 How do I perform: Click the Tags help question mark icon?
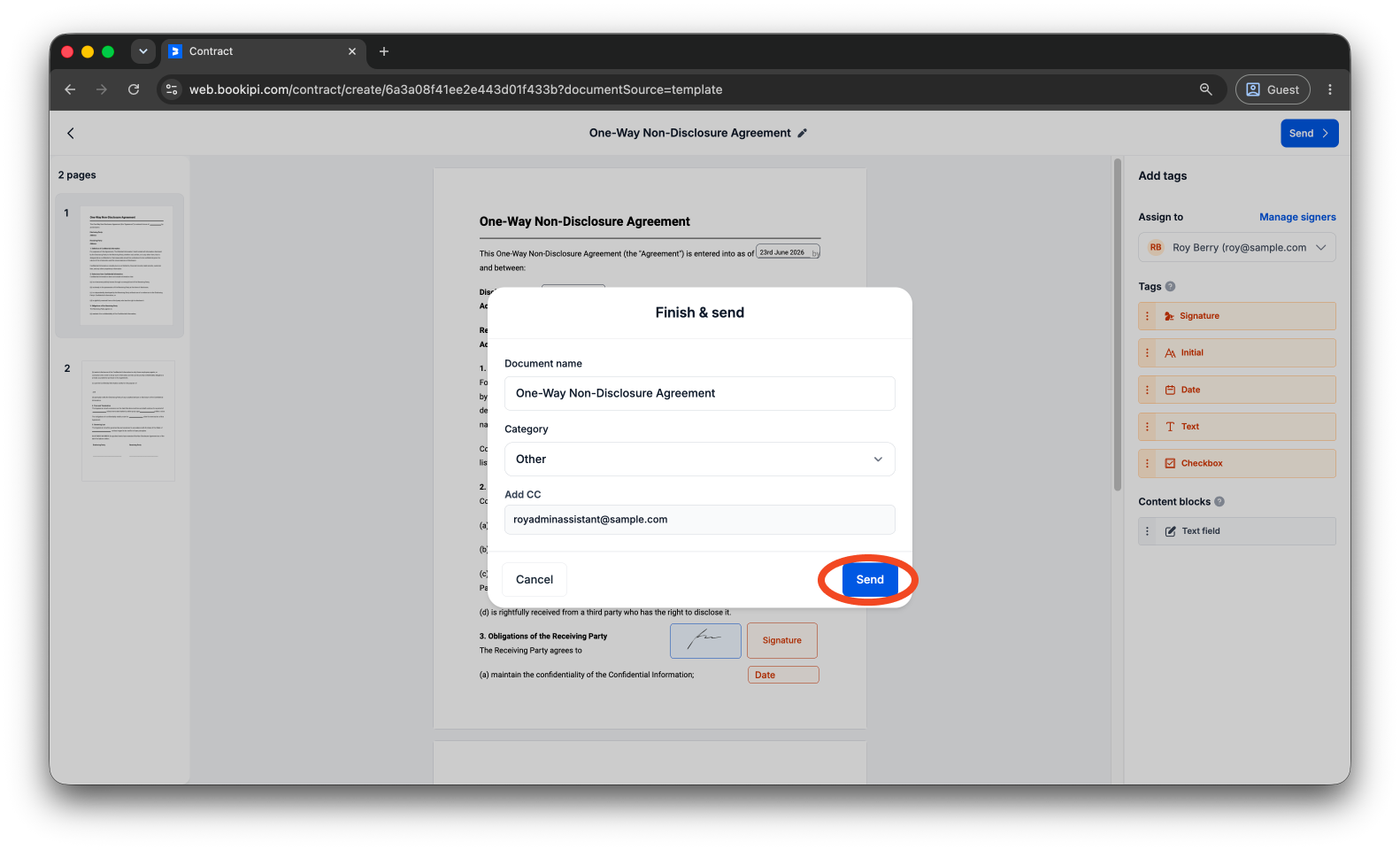coord(1170,286)
